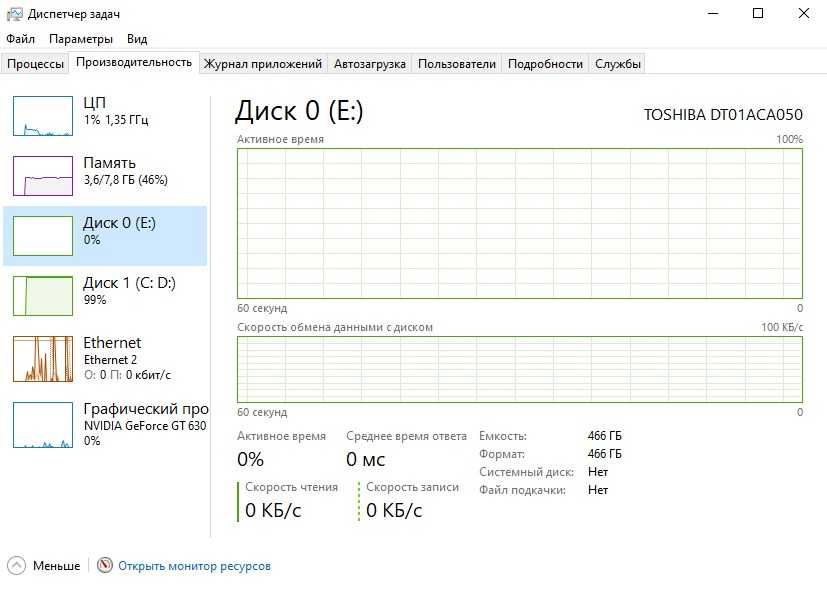Viewport: 827px width, 590px height.
Task: Select the NVIDIA GeForce GPU graph thumbnail
Action: 43,424
